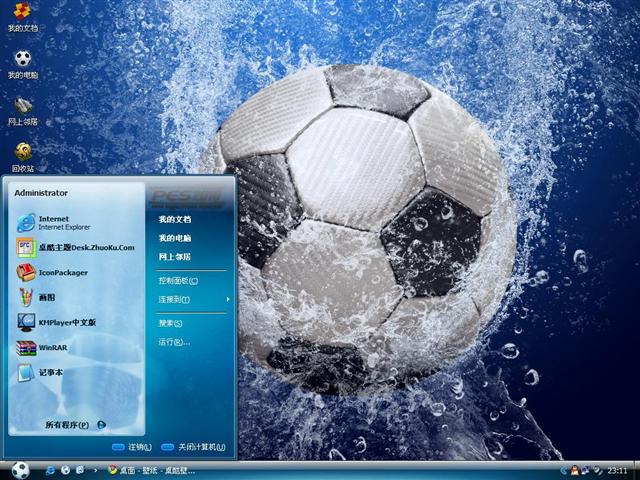640x480 pixels.
Task: Open 运行(R)... run dialog
Action: pos(174,342)
